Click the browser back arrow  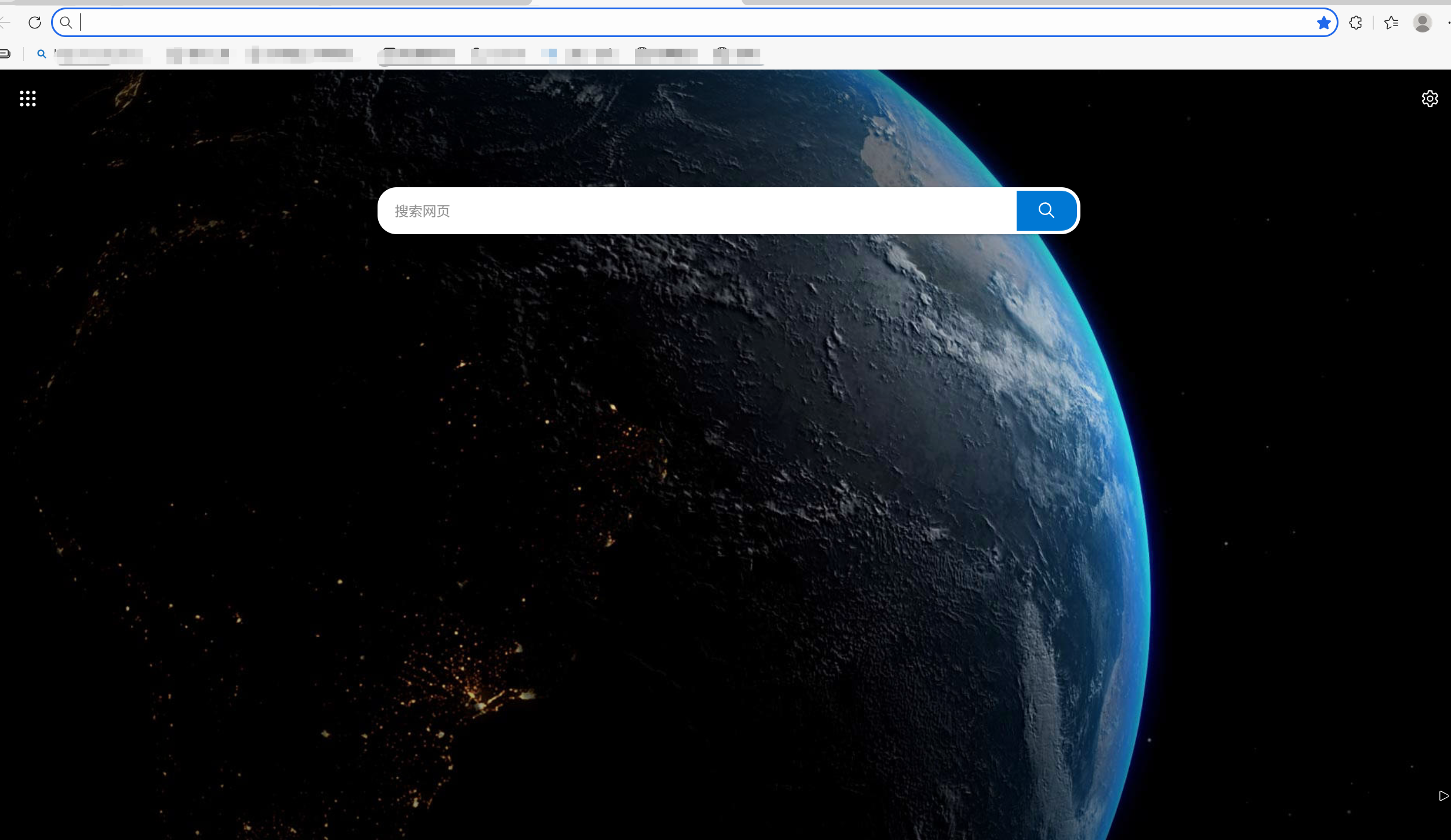tap(5, 23)
